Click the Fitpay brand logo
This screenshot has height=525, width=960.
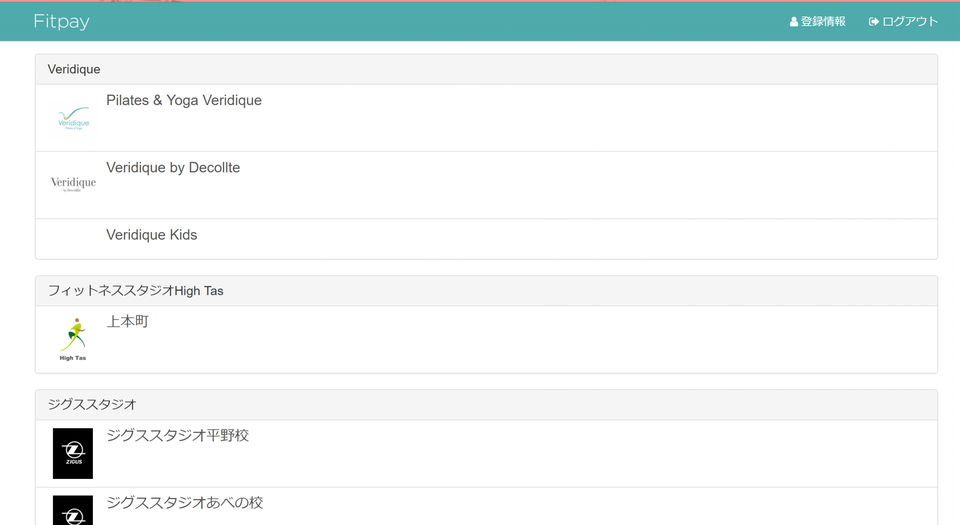tap(61, 21)
